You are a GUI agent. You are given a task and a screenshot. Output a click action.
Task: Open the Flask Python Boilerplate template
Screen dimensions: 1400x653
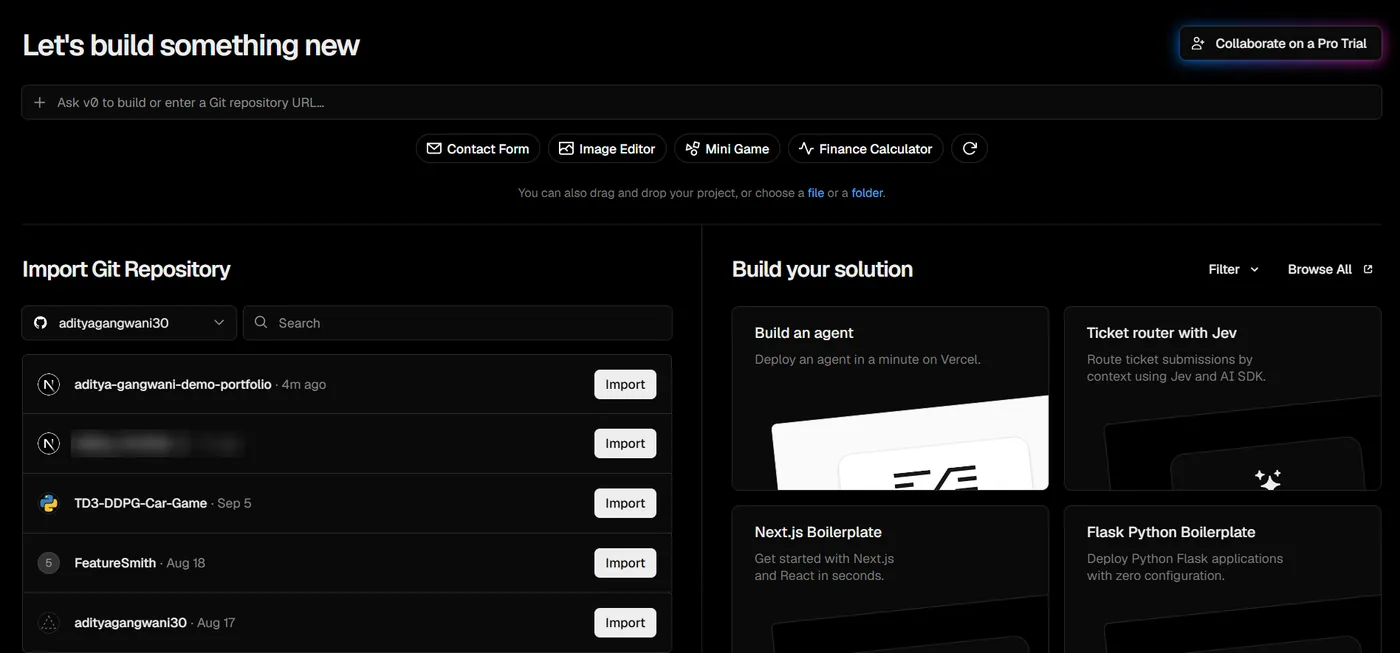click(x=1222, y=579)
